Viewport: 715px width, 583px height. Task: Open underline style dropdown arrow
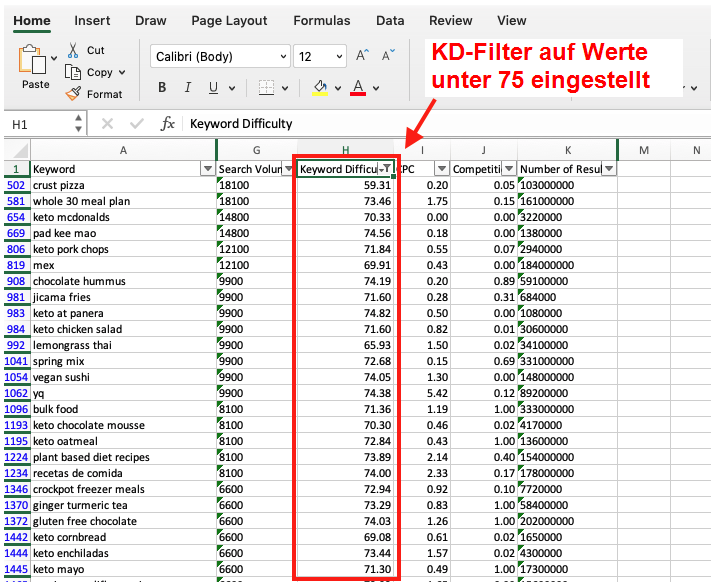click(x=232, y=88)
